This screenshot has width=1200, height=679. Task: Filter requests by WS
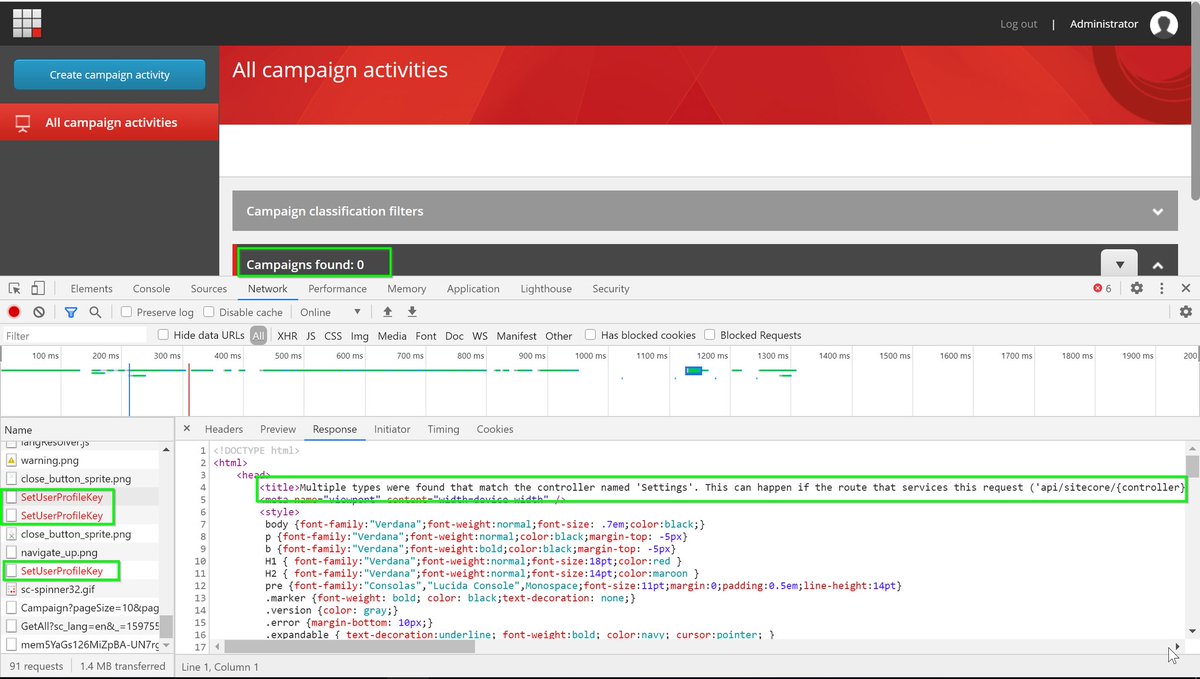[480, 336]
